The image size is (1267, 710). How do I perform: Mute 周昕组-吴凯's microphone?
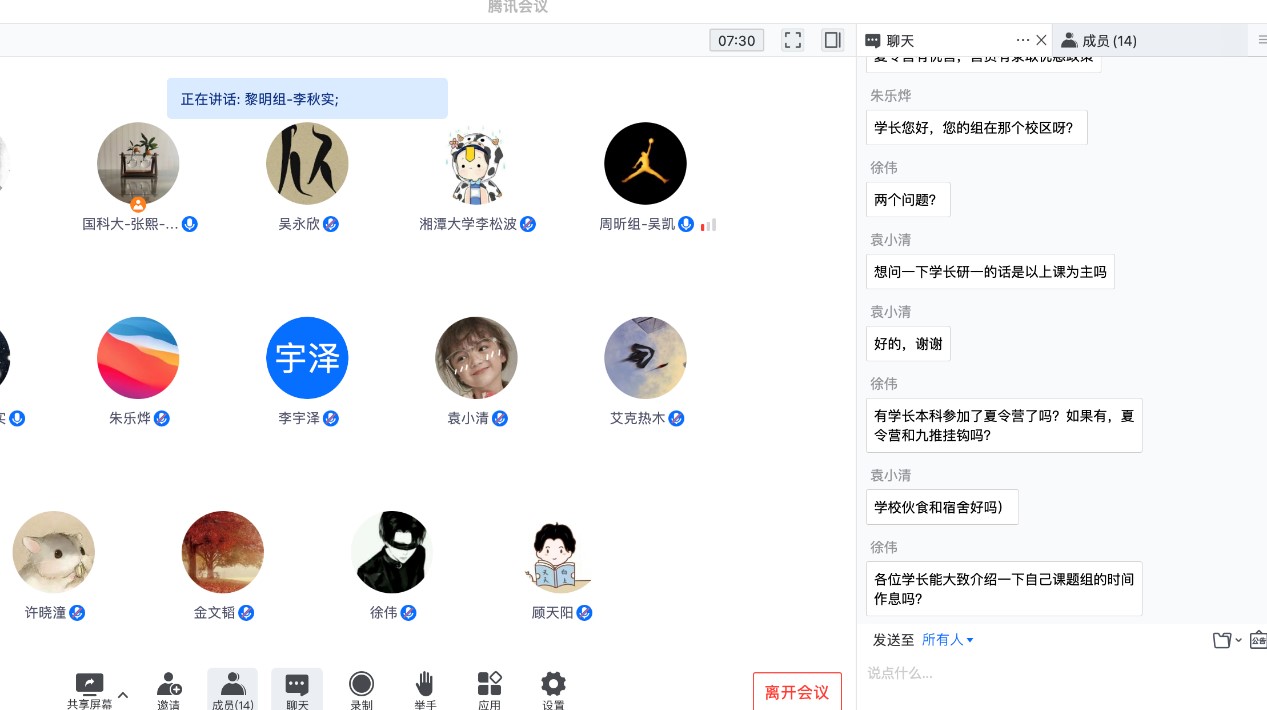[x=686, y=224]
